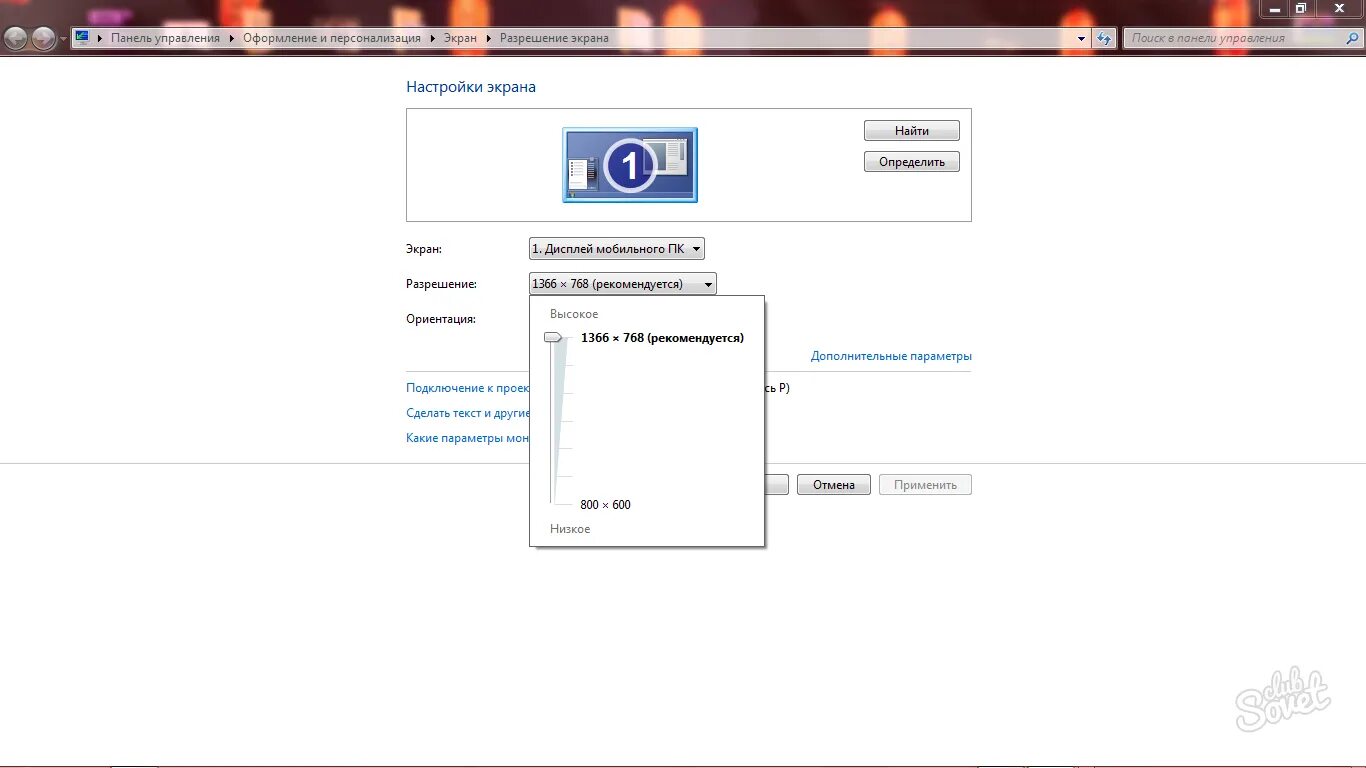This screenshot has height=768, width=1366.
Task: Click the Определить button
Action: [912, 162]
